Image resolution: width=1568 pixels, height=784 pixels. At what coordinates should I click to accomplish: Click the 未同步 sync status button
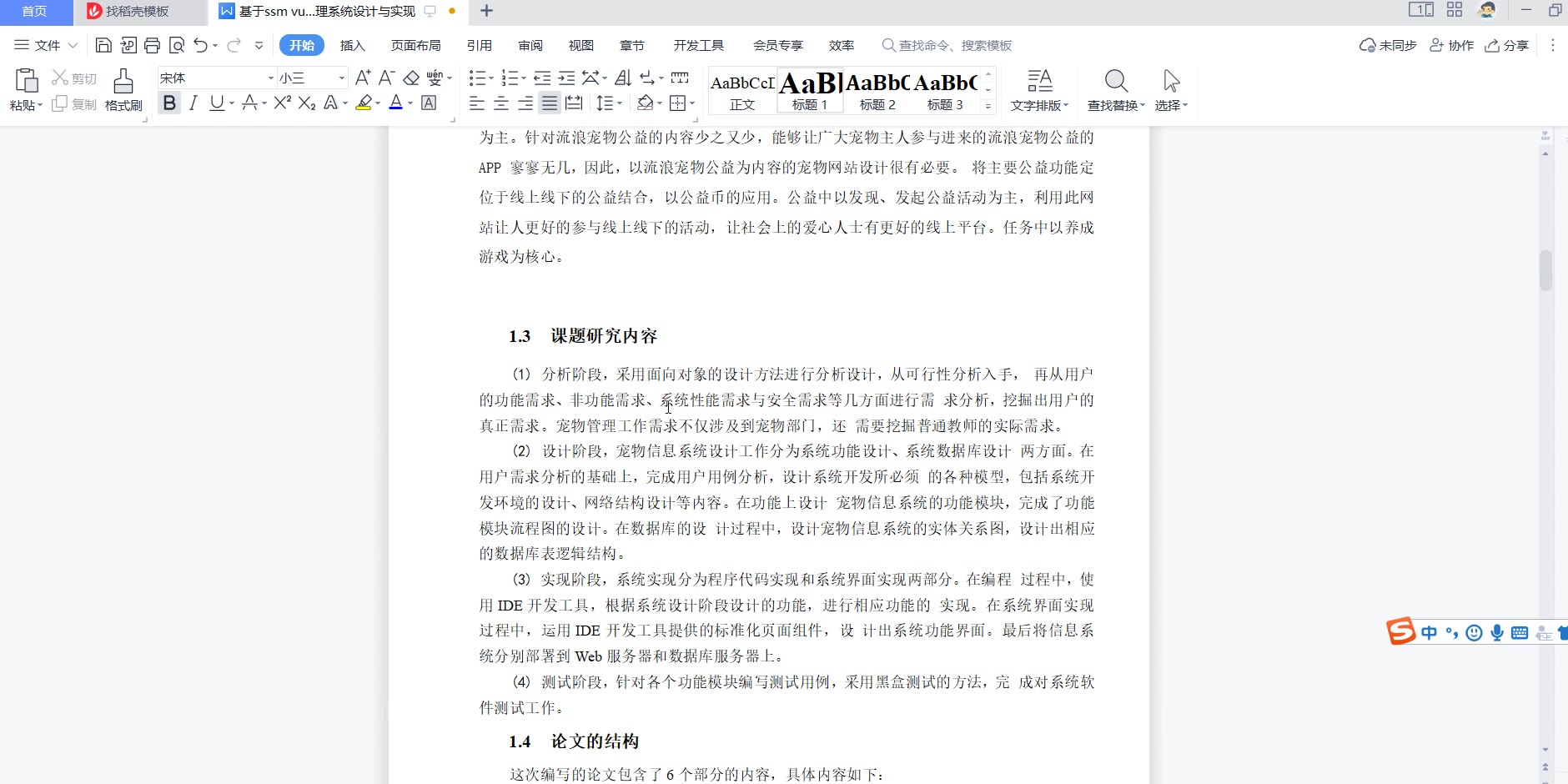1389,46
